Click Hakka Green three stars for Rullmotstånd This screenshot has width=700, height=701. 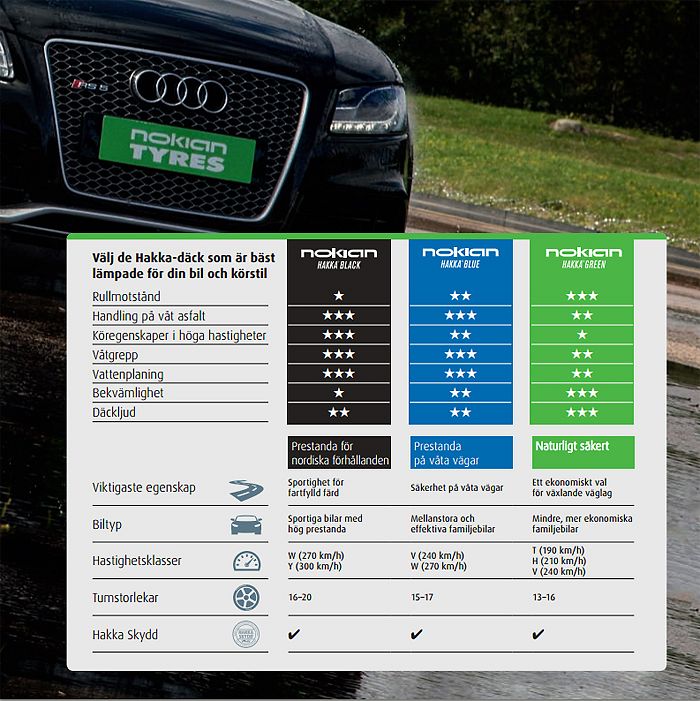point(582,296)
